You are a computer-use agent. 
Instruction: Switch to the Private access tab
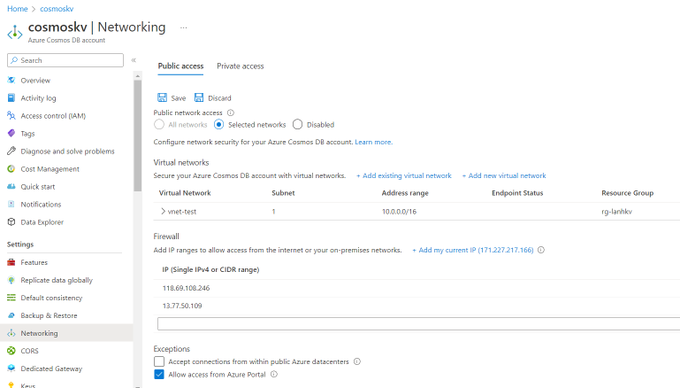point(240,66)
